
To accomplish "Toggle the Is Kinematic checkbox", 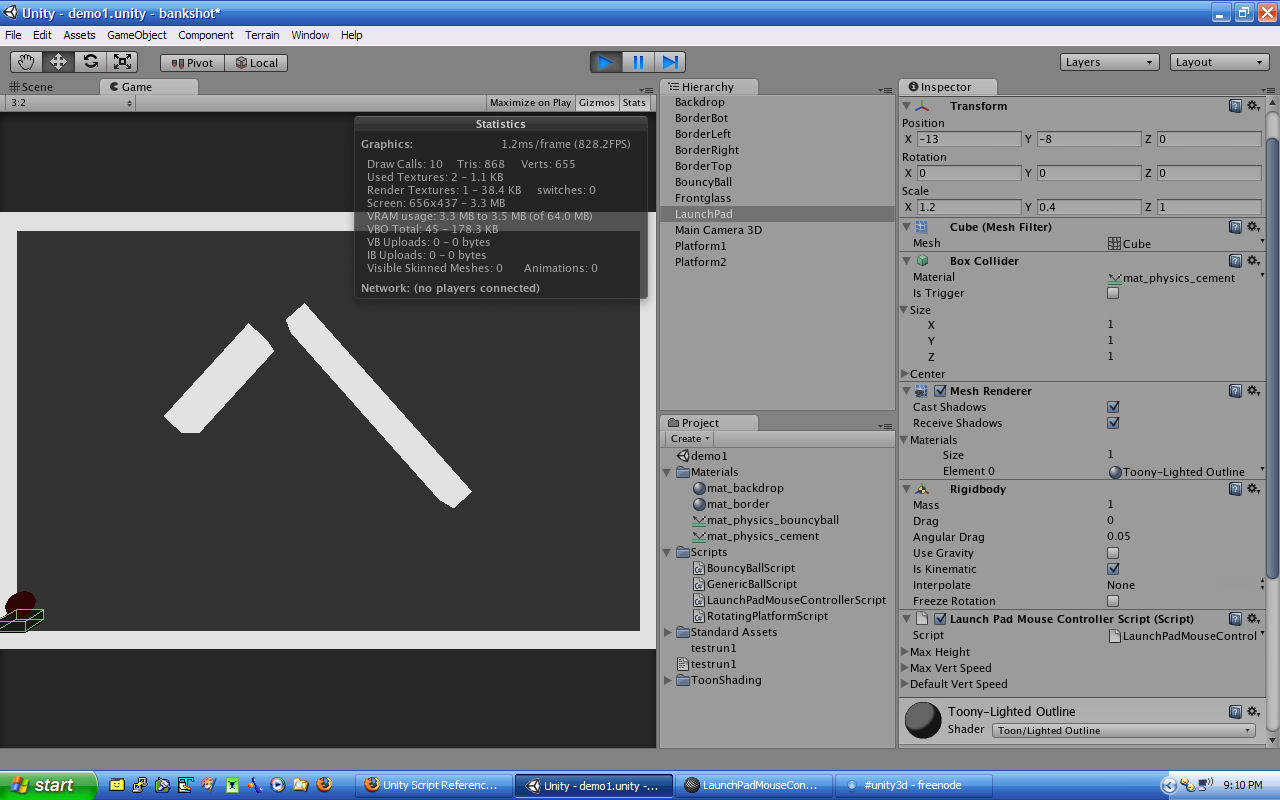I will [1113, 569].
